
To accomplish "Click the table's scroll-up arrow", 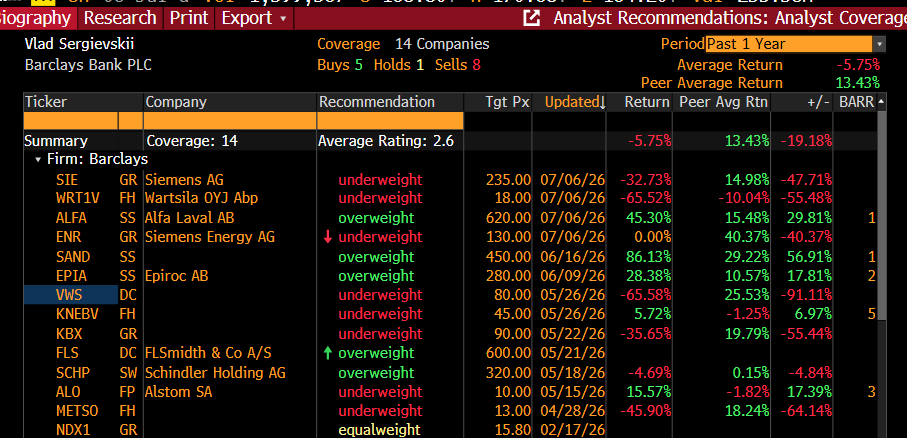I will point(882,102).
